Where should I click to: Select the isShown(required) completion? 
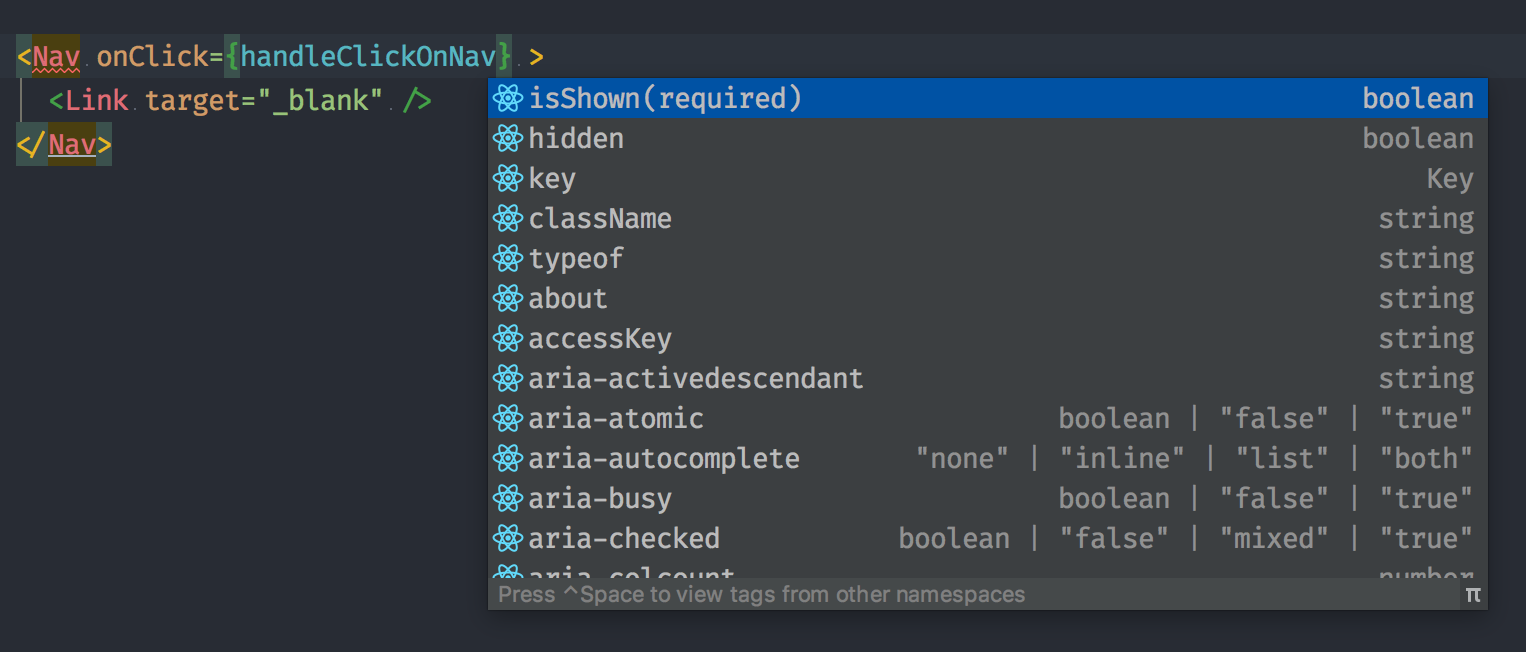[988, 98]
